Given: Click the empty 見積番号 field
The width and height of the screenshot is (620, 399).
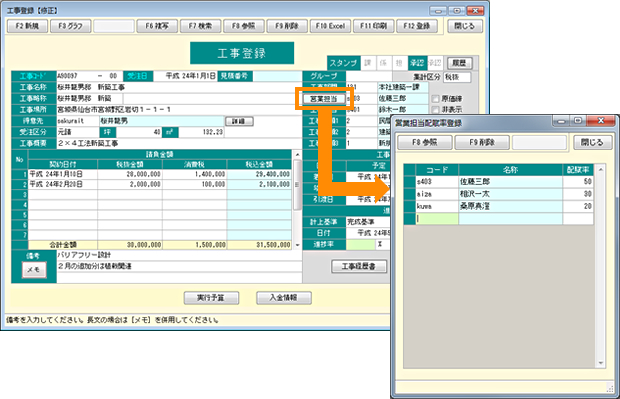Looking at the screenshot, I should tap(277, 76).
